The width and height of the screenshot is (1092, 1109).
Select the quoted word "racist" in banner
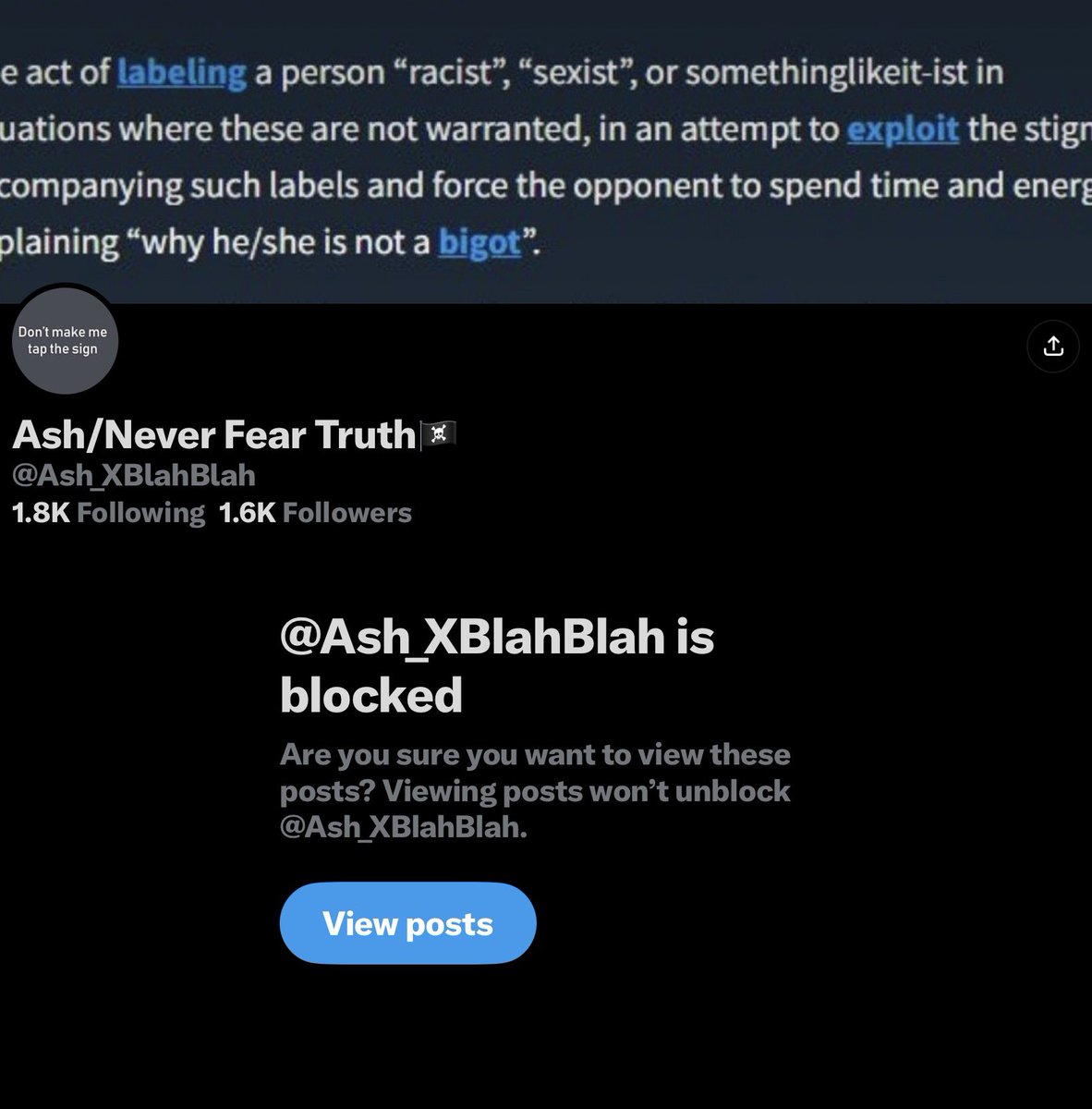click(x=455, y=72)
